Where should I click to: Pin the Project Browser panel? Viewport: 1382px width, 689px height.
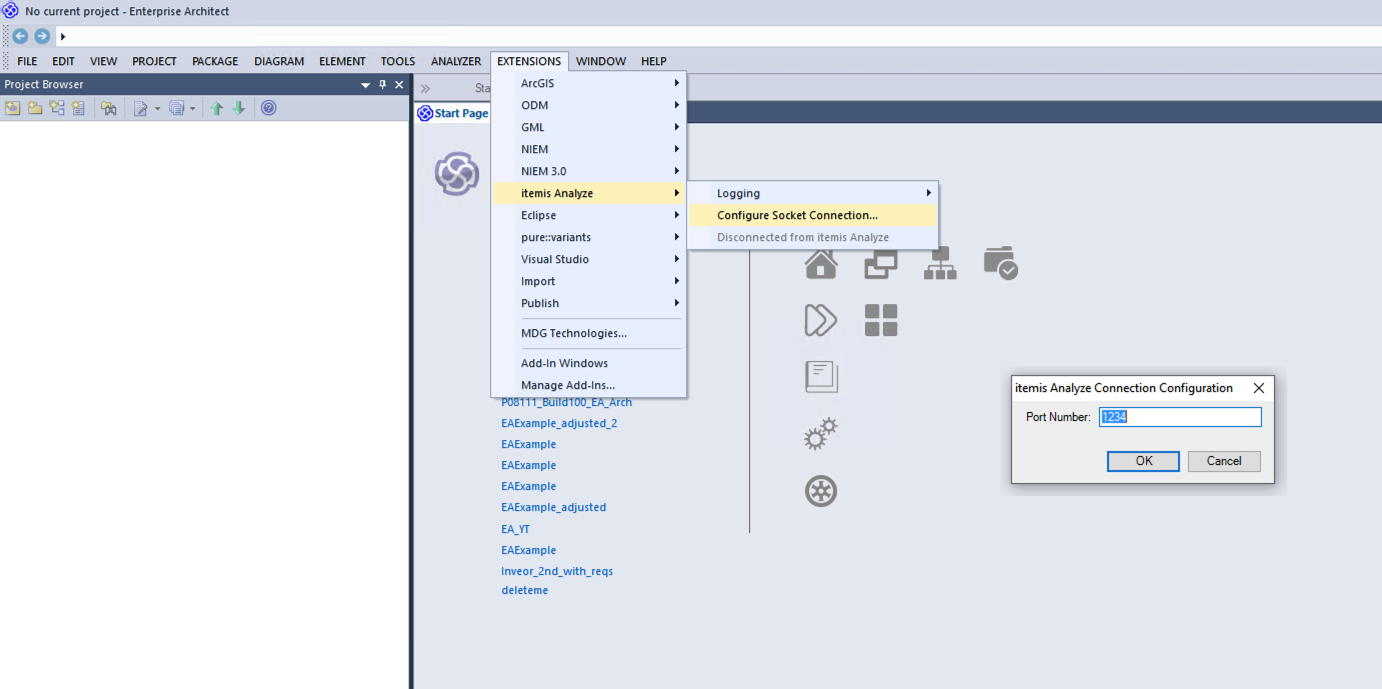pos(383,85)
